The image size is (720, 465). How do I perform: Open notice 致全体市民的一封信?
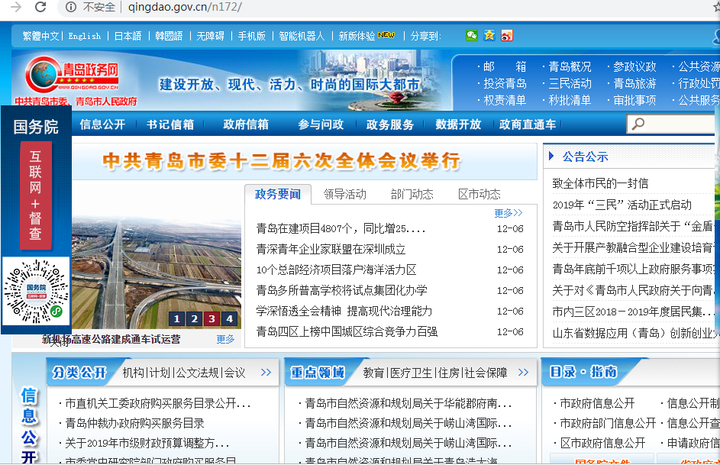pos(600,184)
